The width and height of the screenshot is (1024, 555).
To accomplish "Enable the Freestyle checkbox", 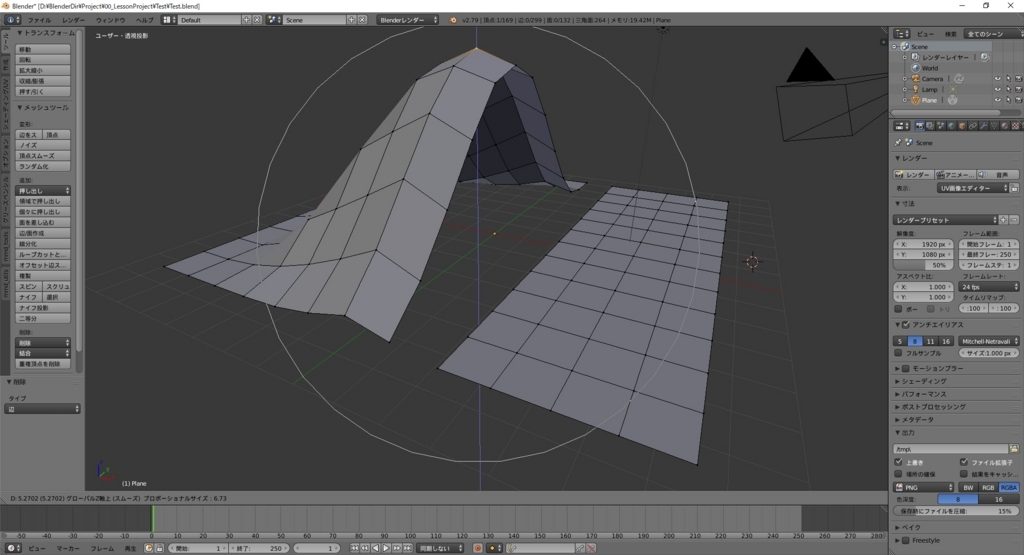I will click(906, 540).
